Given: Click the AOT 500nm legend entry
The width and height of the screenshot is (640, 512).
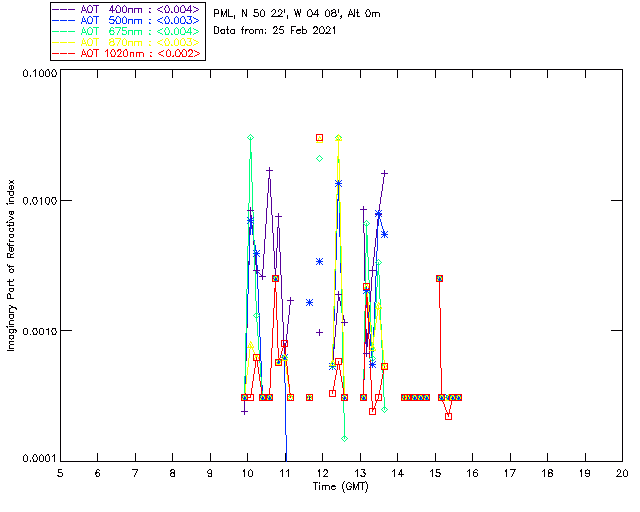Looking at the screenshot, I should (x=126, y=20).
